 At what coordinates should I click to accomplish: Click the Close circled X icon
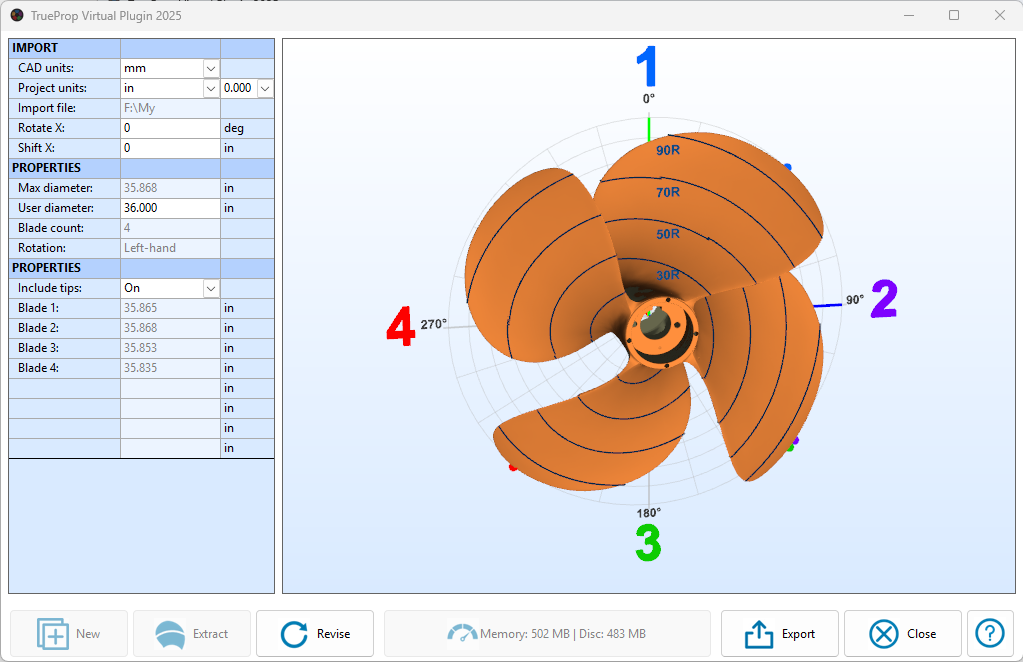[x=883, y=634]
